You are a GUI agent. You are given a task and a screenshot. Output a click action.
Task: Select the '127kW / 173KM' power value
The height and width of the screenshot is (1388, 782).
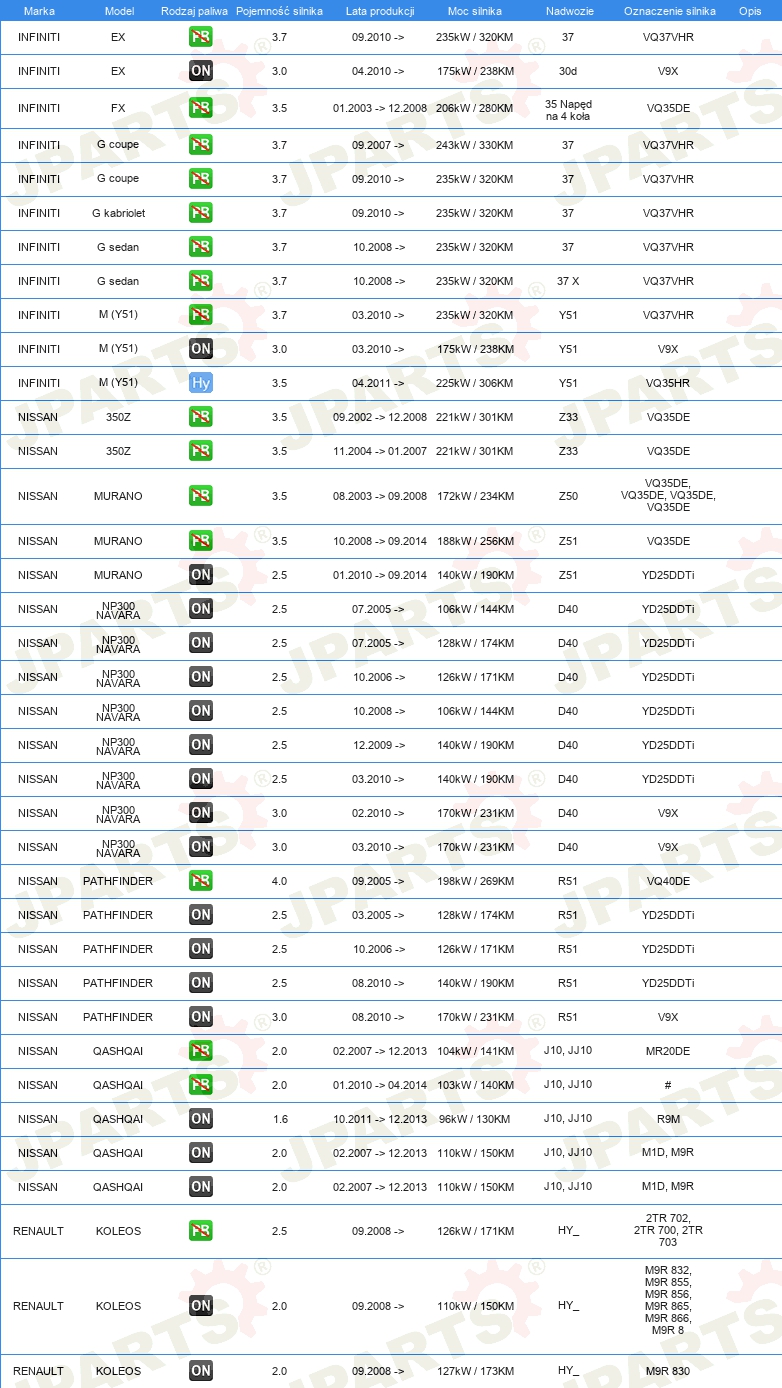coord(475,1371)
